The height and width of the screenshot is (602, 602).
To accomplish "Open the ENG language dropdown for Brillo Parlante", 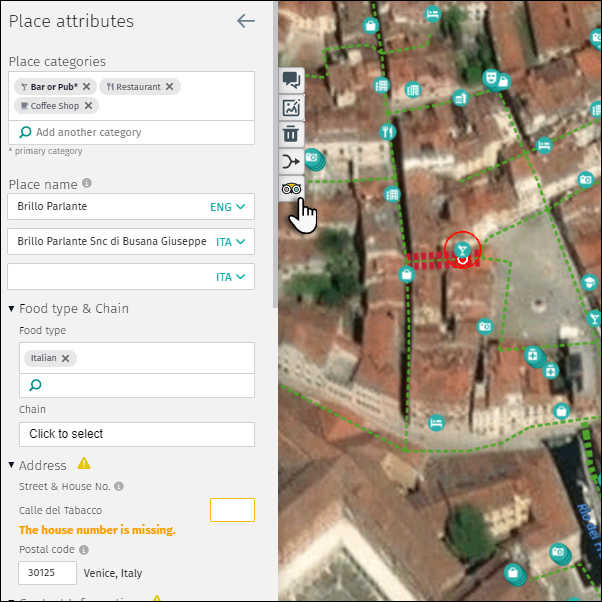I will point(228,207).
